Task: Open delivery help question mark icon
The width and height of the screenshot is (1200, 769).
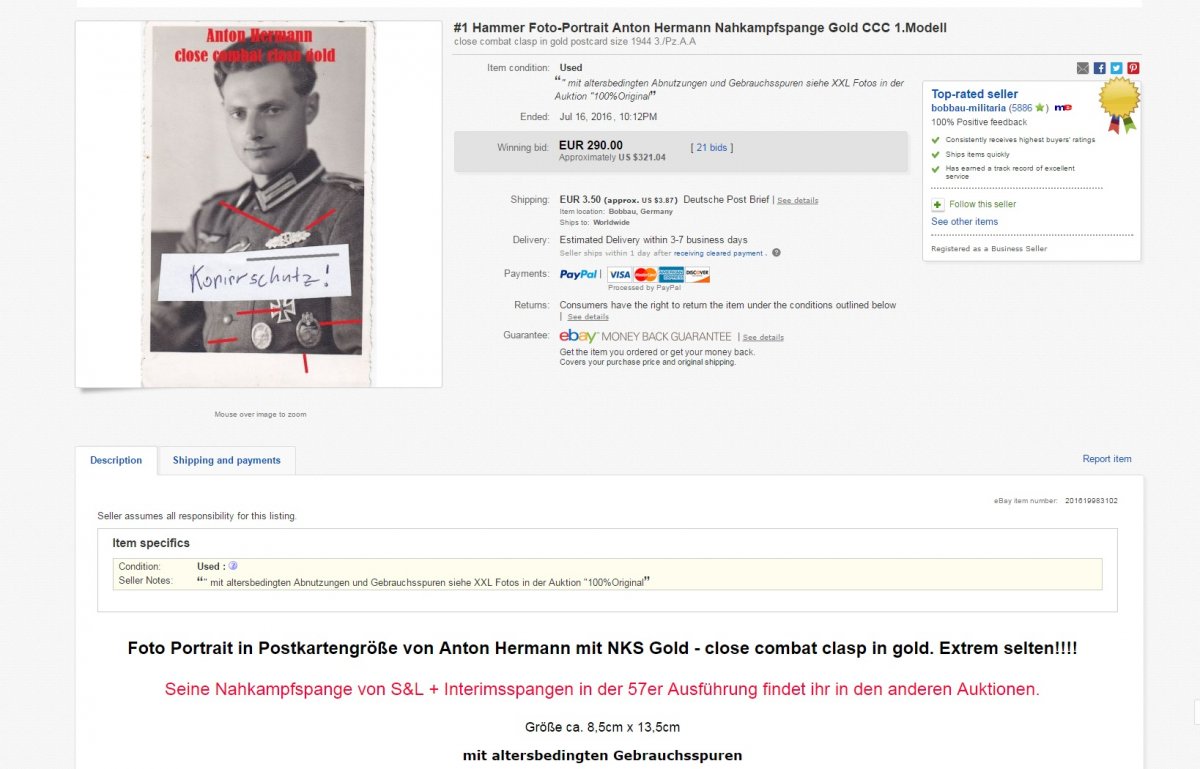Action: pos(776,253)
